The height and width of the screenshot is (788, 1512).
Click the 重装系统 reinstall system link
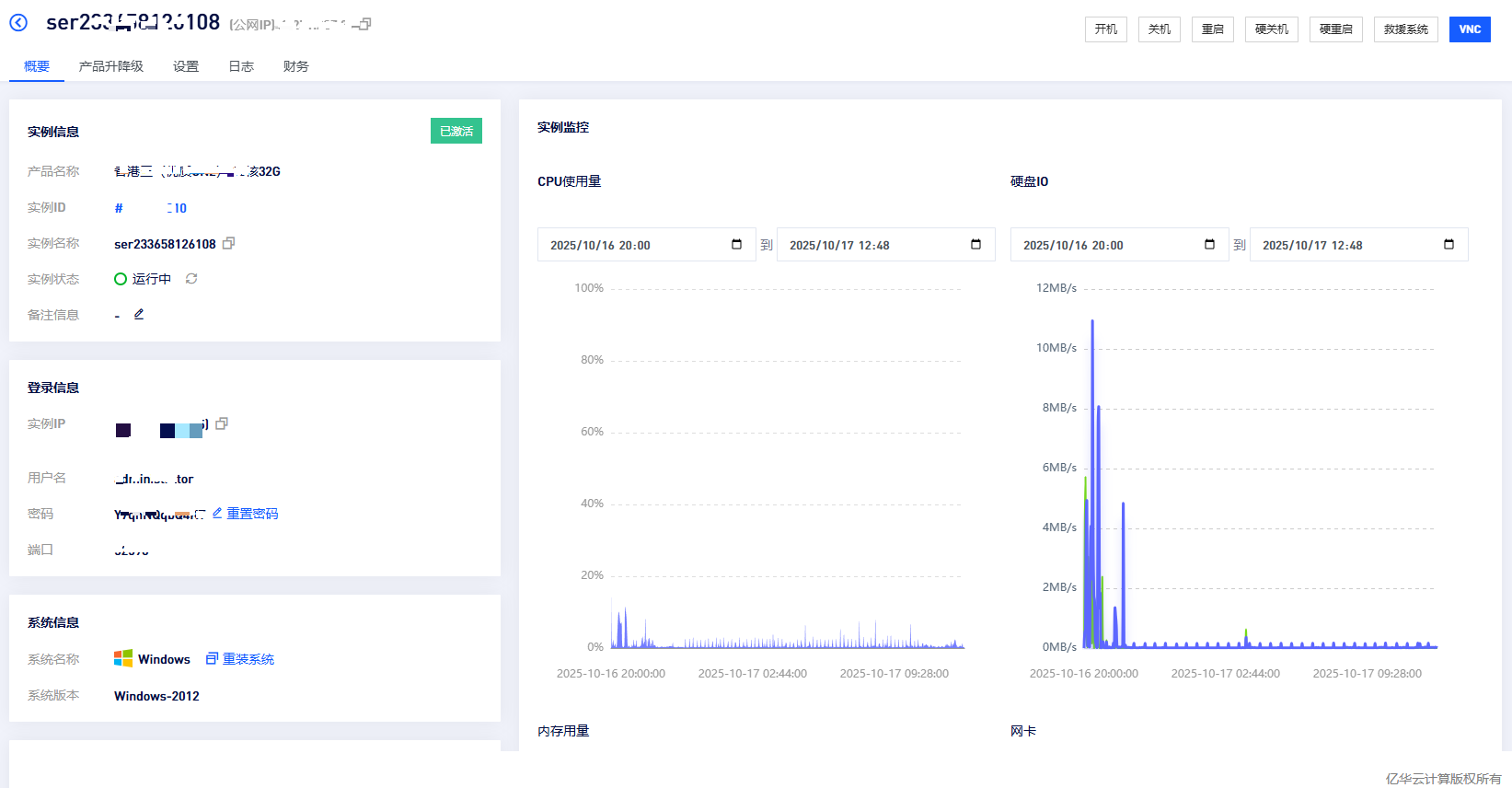coord(248,659)
